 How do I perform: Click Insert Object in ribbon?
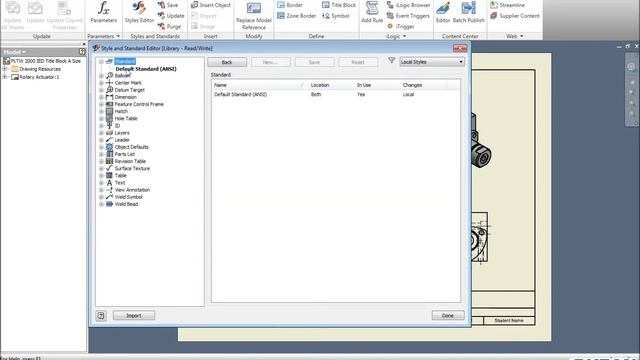[210, 5]
